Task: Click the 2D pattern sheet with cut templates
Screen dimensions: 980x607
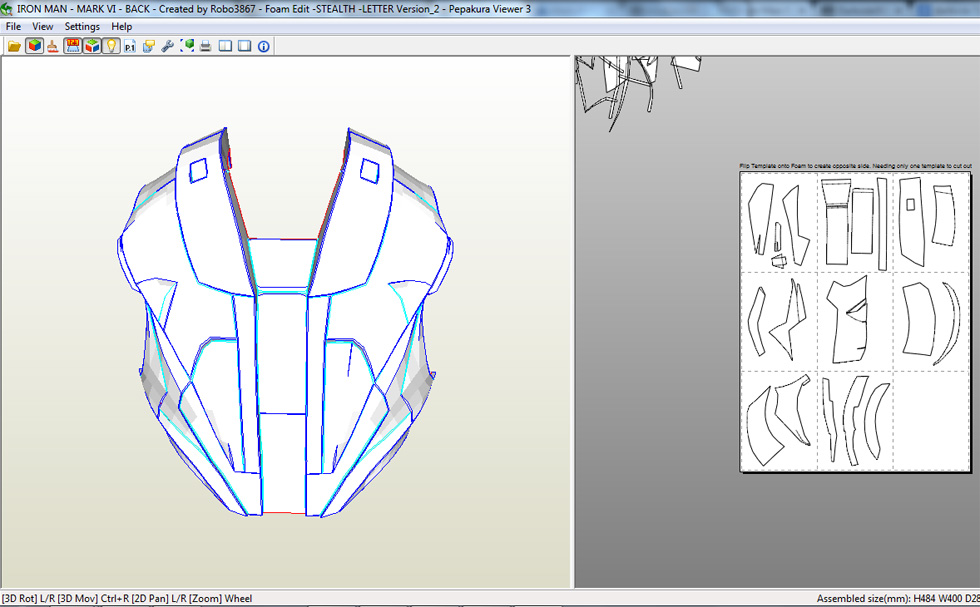Action: (854, 321)
